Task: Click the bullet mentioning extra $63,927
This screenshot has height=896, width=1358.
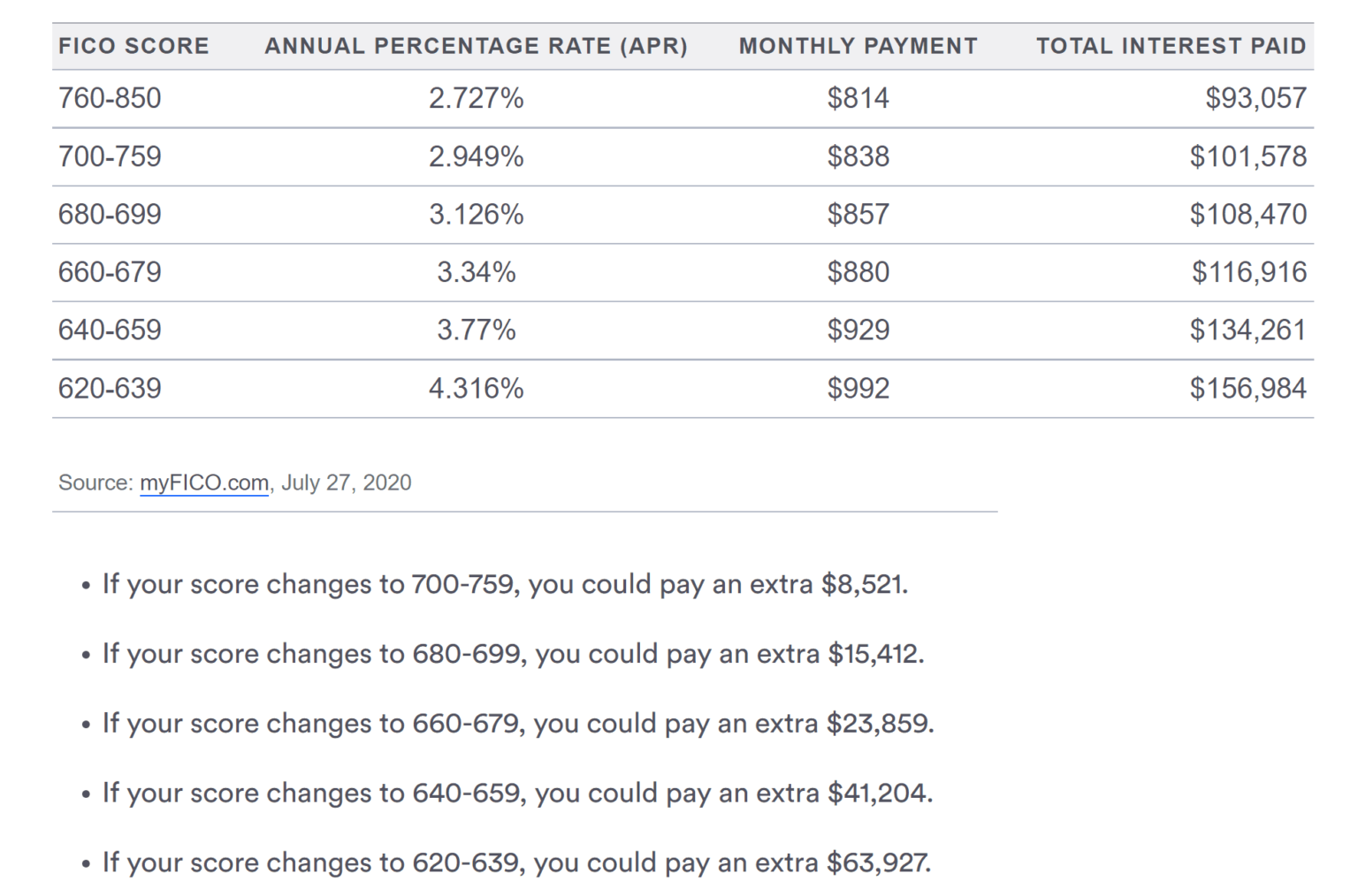Action: coord(517,862)
